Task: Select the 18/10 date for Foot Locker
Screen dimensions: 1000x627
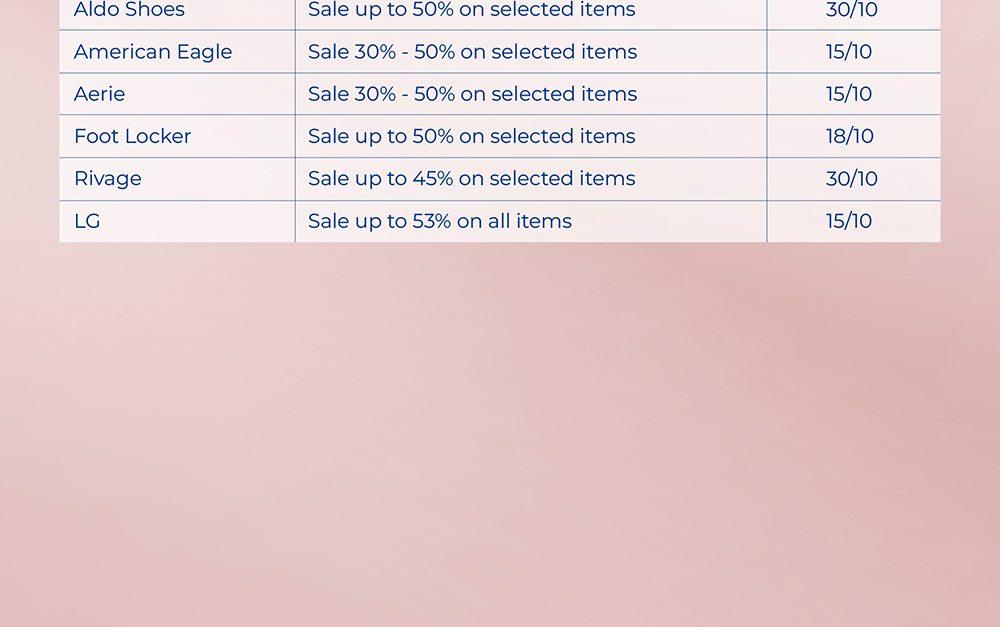Action: [849, 136]
